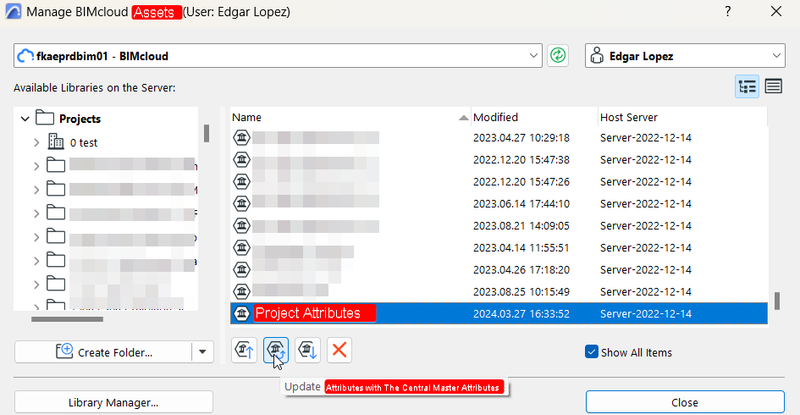800x415 pixels.
Task: Switch to tree view layout icon
Action: click(747, 87)
